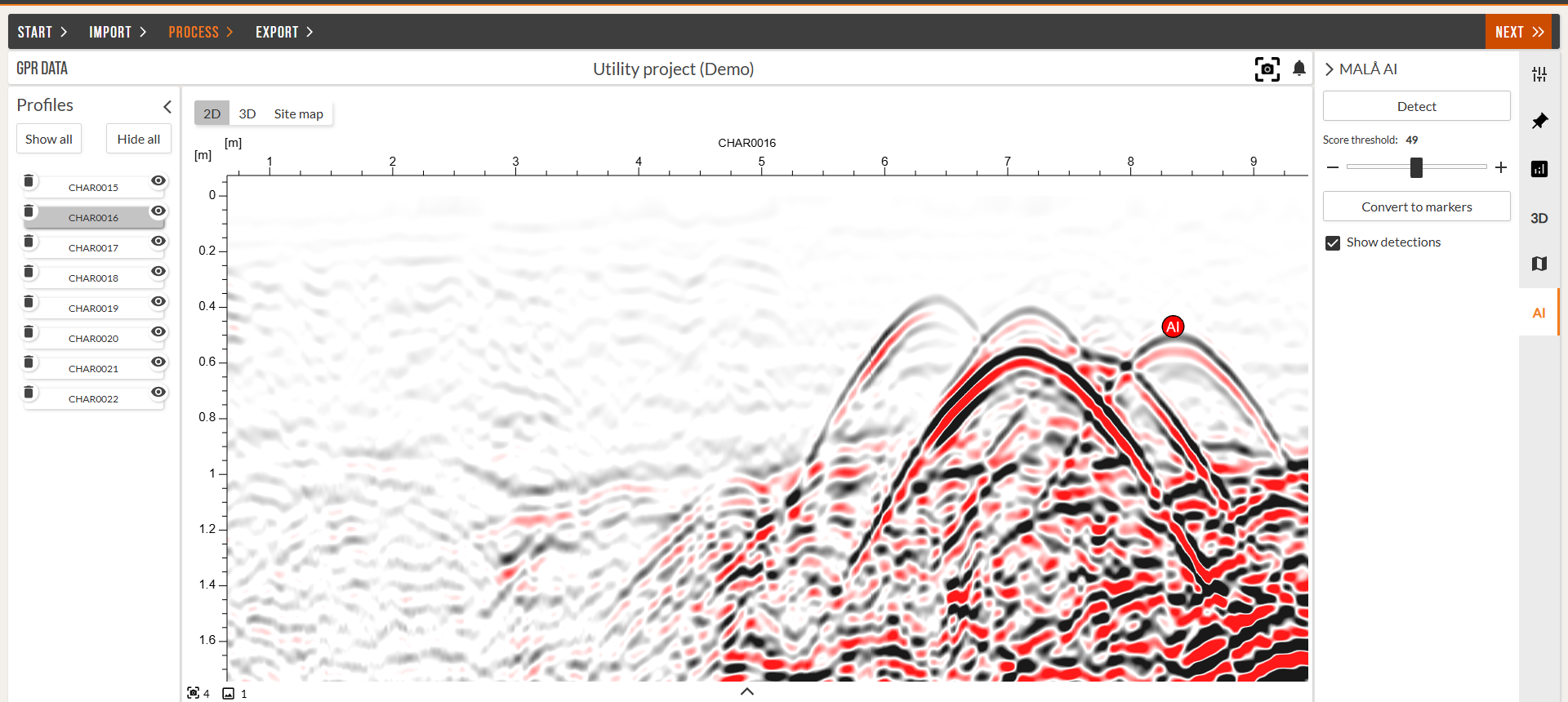Toggle visibility of CHAR0017 profile
Viewport: 1568px width, 702px height.
158,242
